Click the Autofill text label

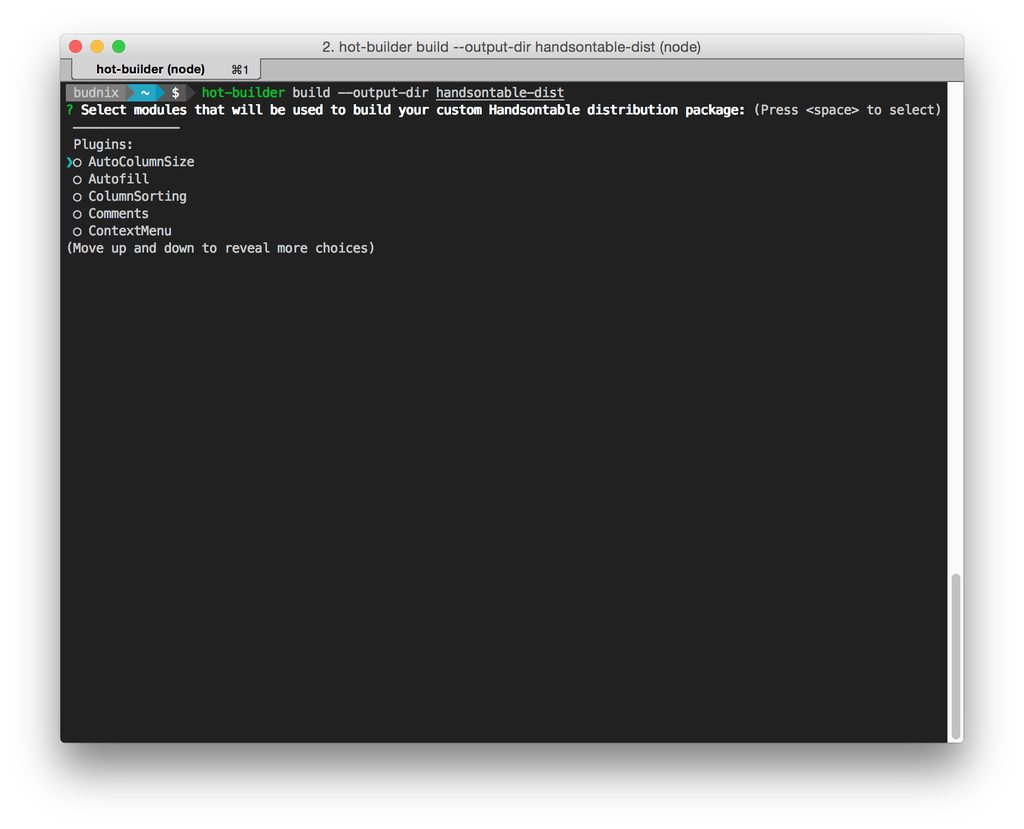point(118,179)
